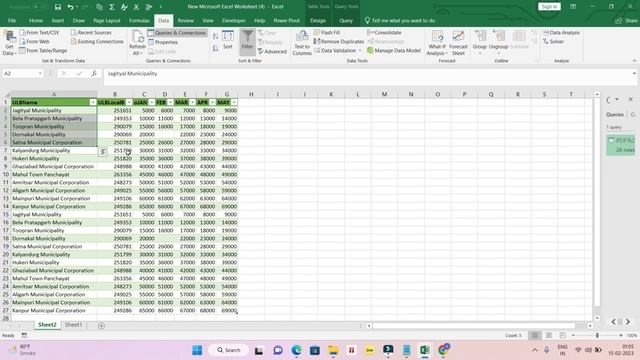Import data From Web
The image size is (640, 360).
34,41
